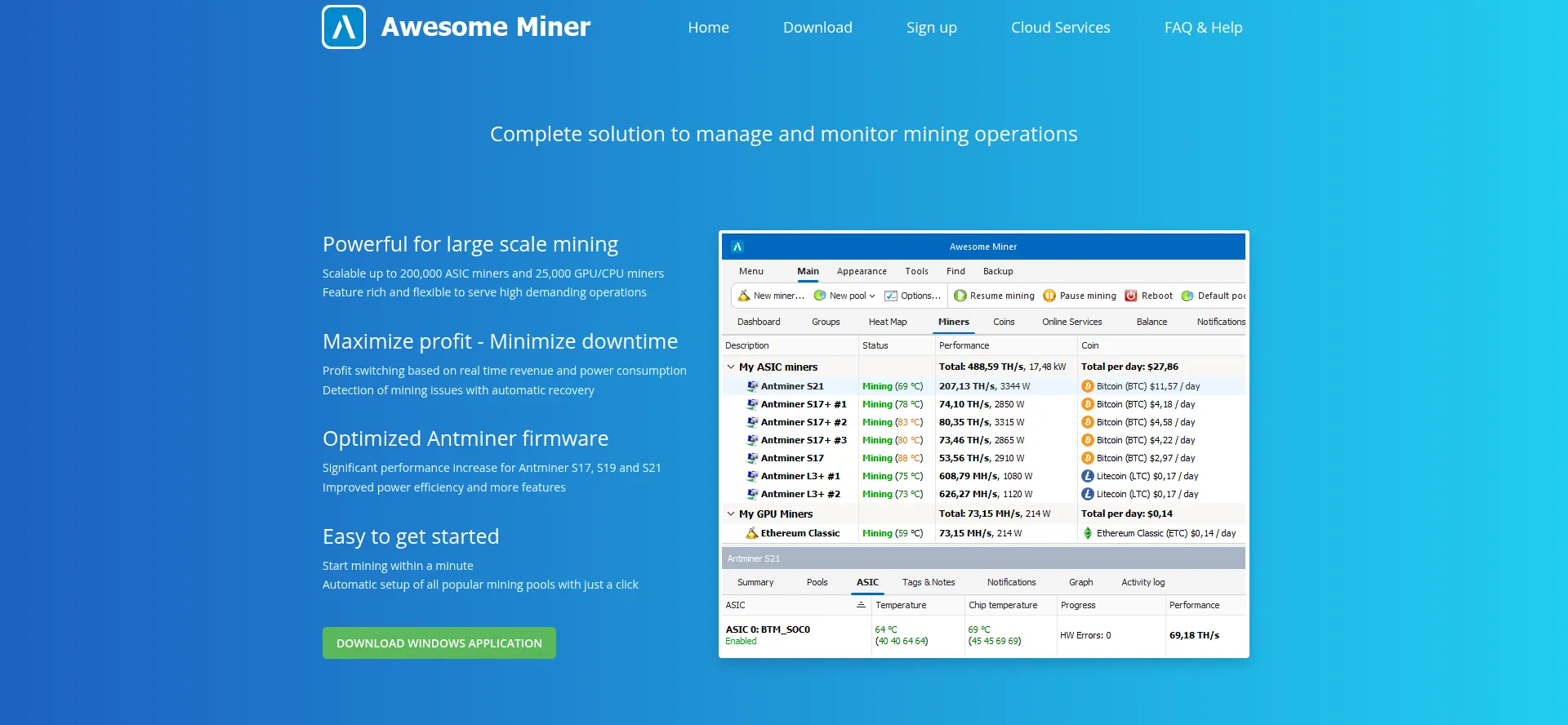Click the ASIC column sort arrow
Image resolution: width=1568 pixels, height=725 pixels.
[861, 605]
